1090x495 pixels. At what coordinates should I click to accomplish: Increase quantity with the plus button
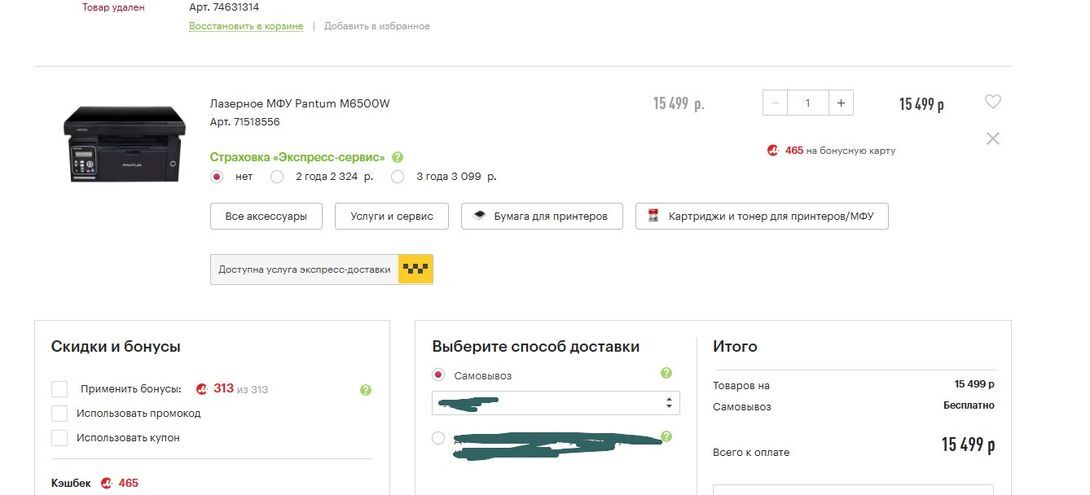point(841,102)
